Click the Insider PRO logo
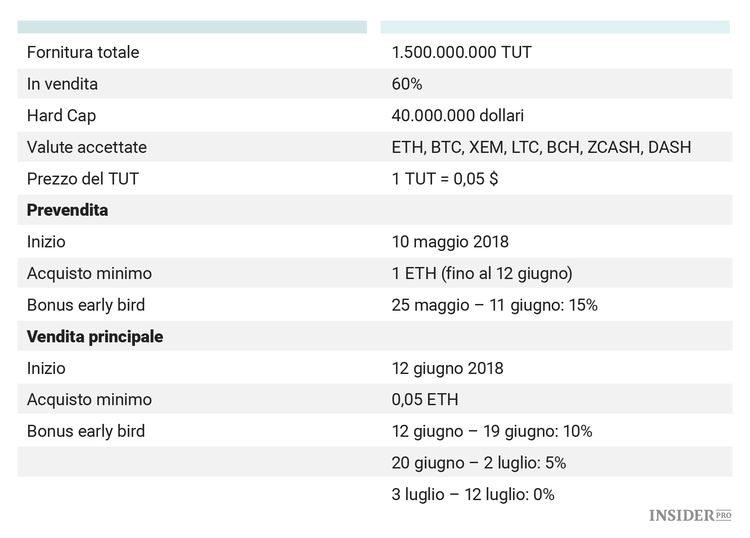 coord(690,515)
